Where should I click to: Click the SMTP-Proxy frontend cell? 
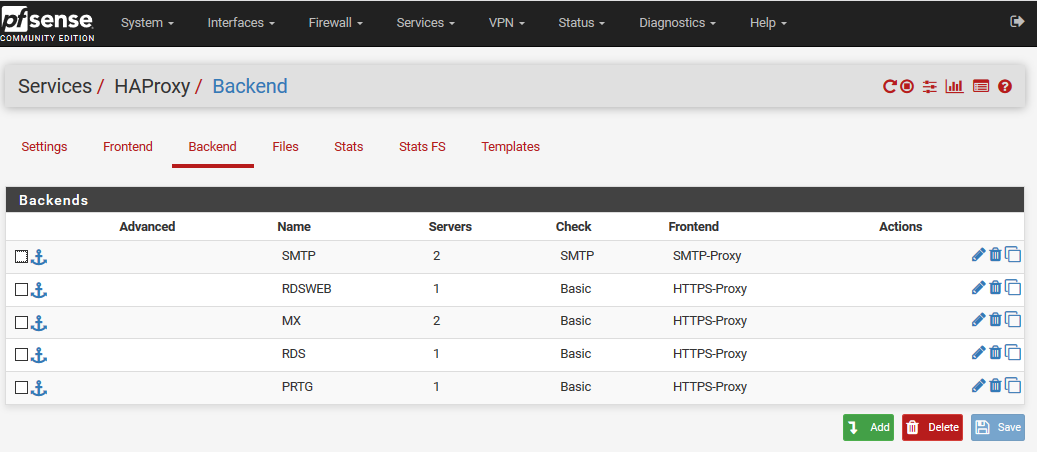click(707, 255)
